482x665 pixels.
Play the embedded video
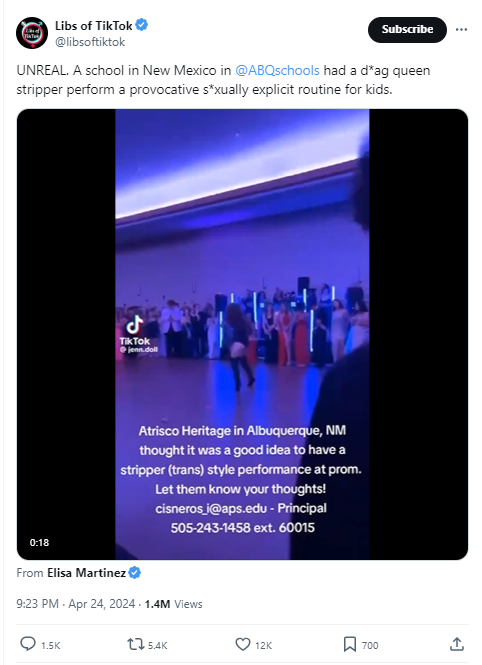[x=242, y=334]
